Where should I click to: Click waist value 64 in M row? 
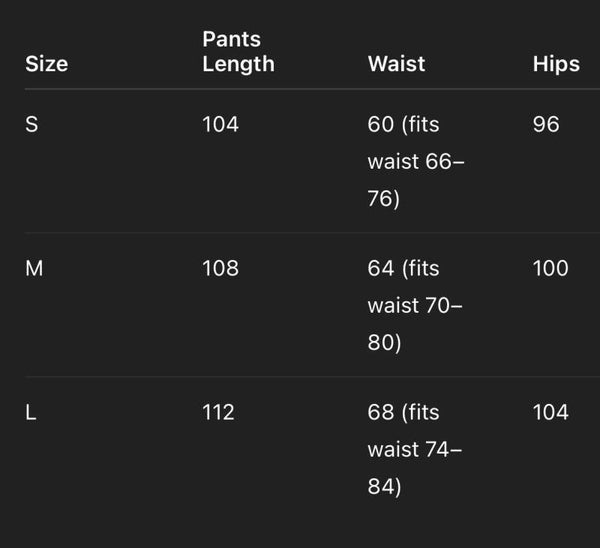(x=381, y=269)
